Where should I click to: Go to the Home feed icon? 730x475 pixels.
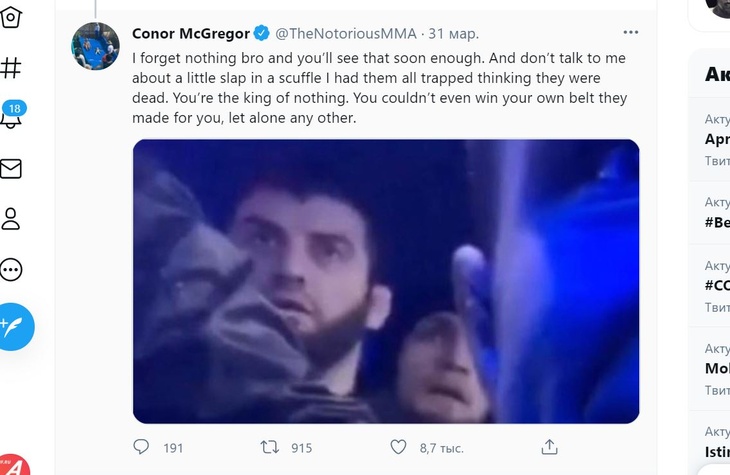[x=11, y=19]
